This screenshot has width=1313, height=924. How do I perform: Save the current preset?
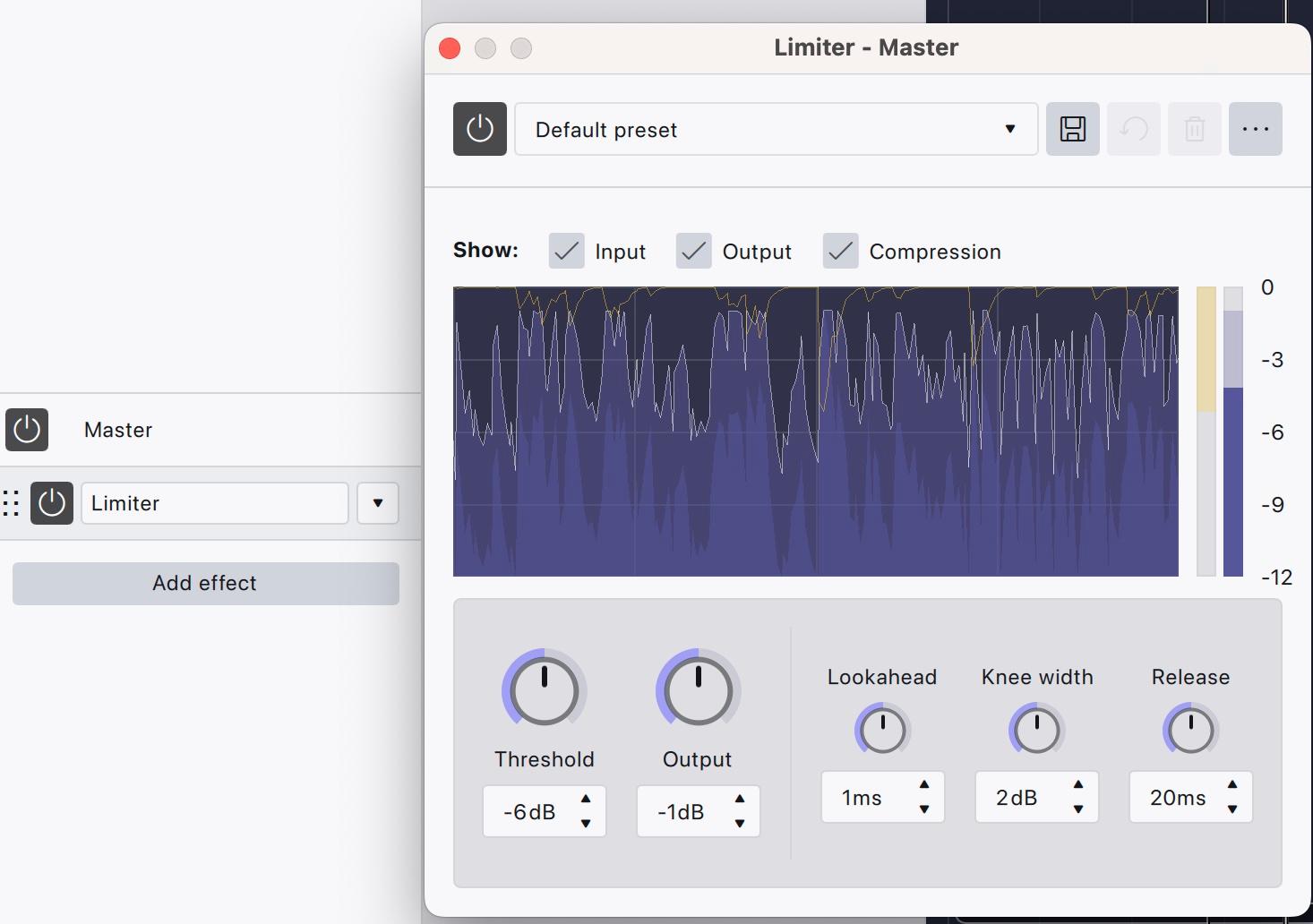(x=1073, y=129)
